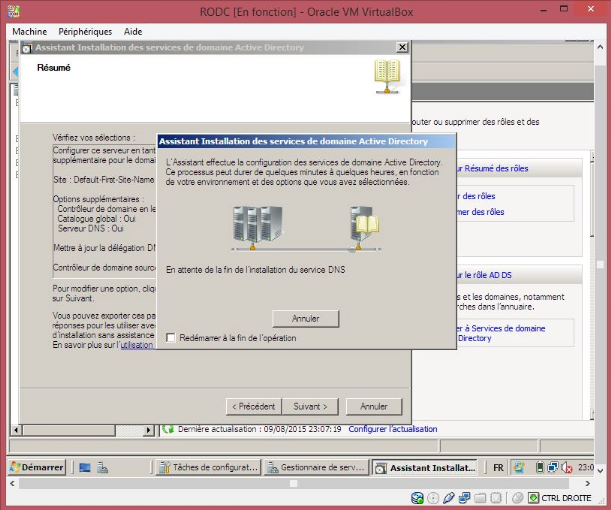Click the red-marked tray icon near the clock

pyautogui.click(x=567, y=467)
